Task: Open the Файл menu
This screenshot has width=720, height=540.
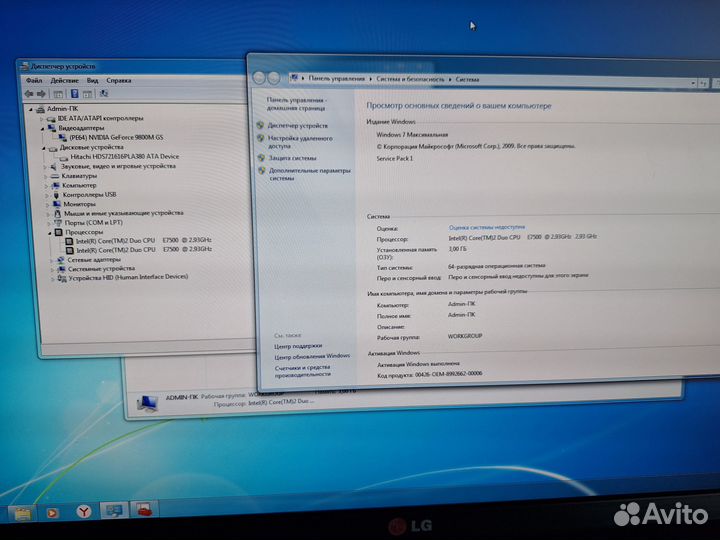Action: 34,80
